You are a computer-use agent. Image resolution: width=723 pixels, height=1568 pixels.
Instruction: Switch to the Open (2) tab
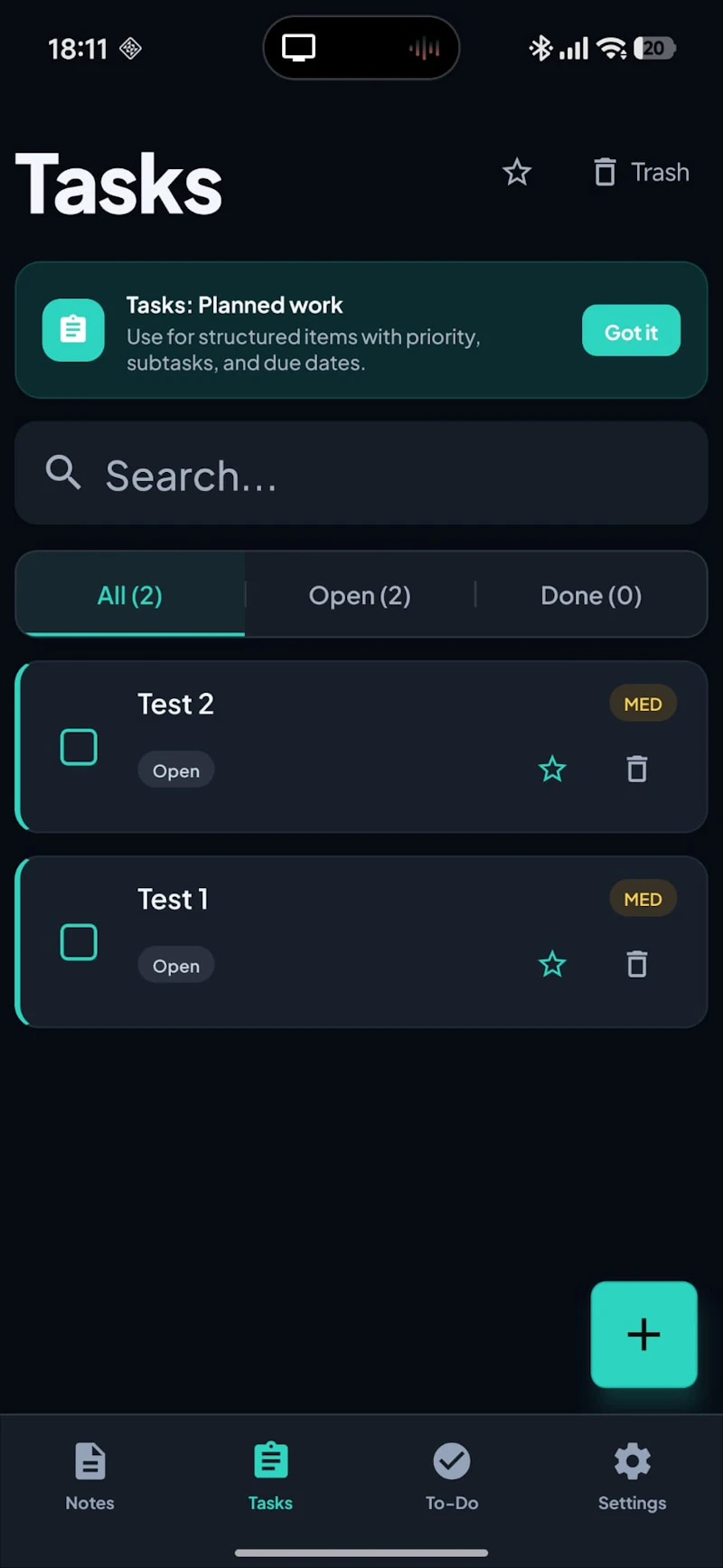[x=360, y=594]
